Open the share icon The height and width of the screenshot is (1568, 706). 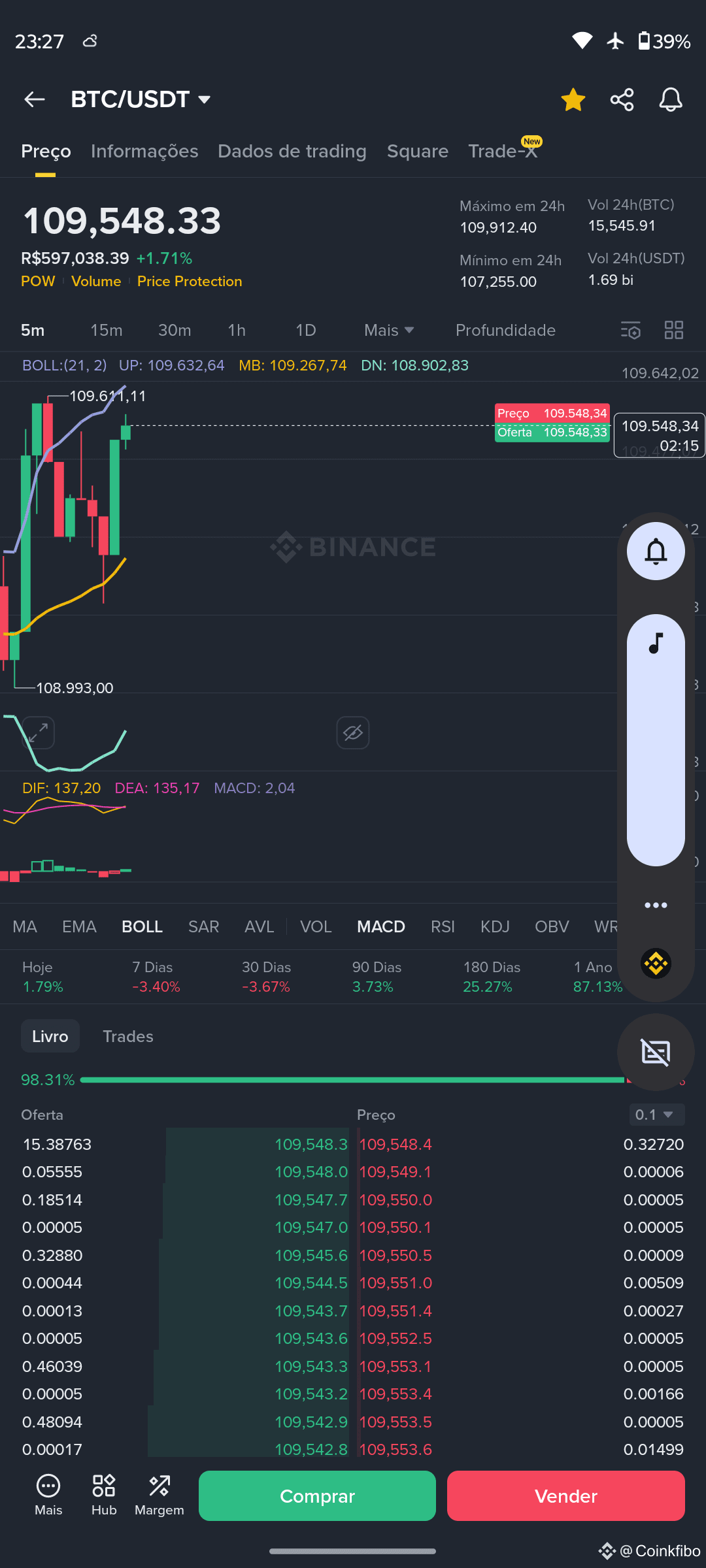(x=622, y=99)
